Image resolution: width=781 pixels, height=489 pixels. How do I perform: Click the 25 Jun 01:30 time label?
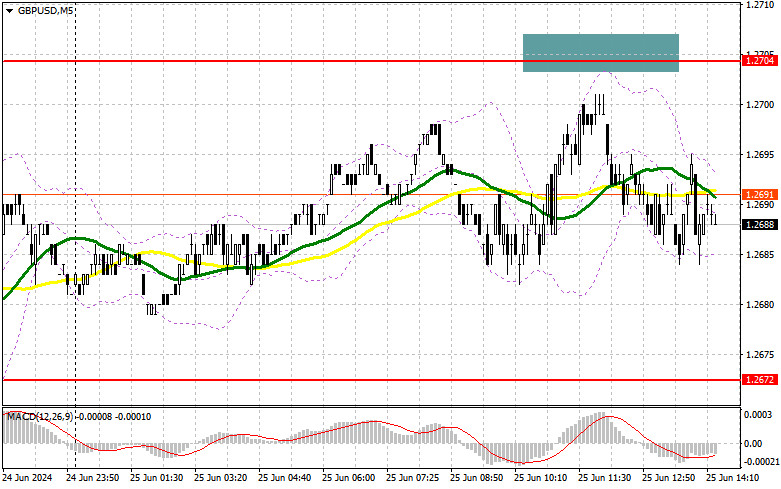156,478
